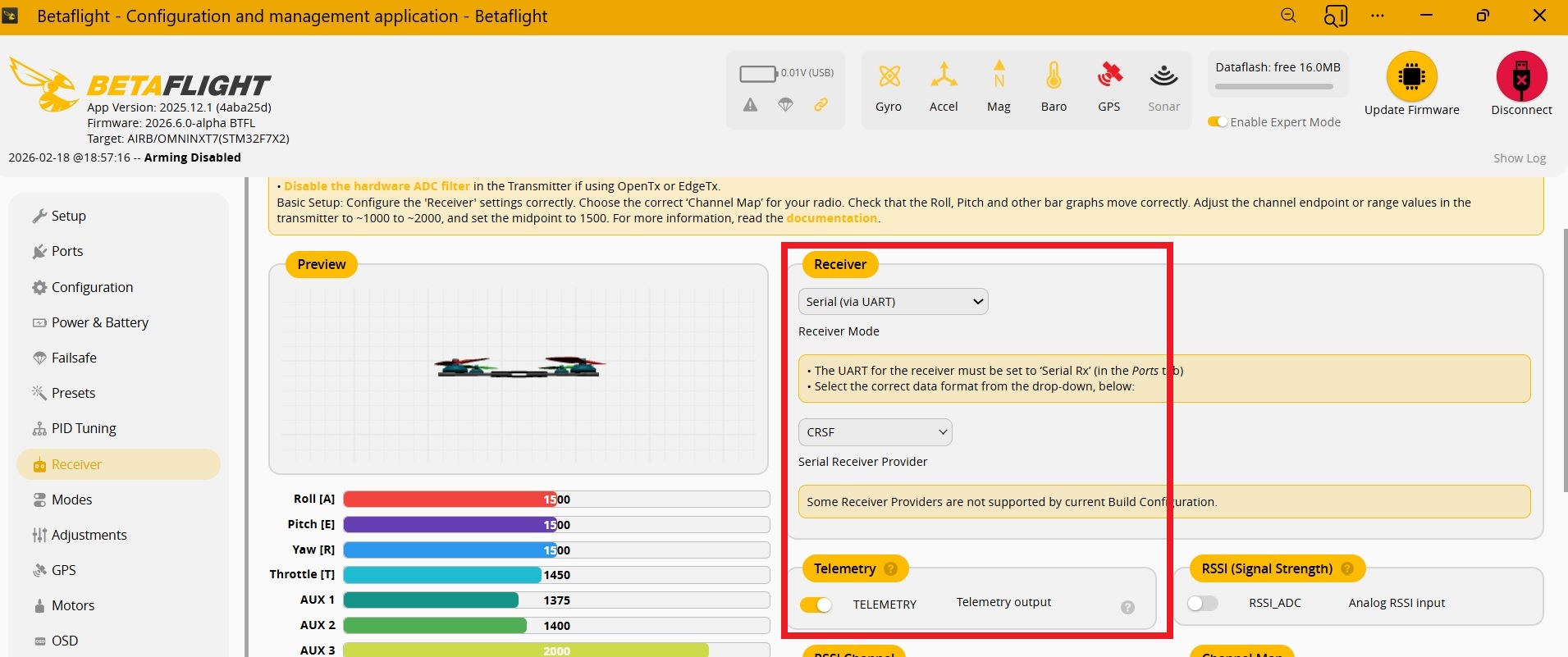The image size is (1568, 657).
Task: Click the Throttle channel bar
Action: tap(555, 575)
